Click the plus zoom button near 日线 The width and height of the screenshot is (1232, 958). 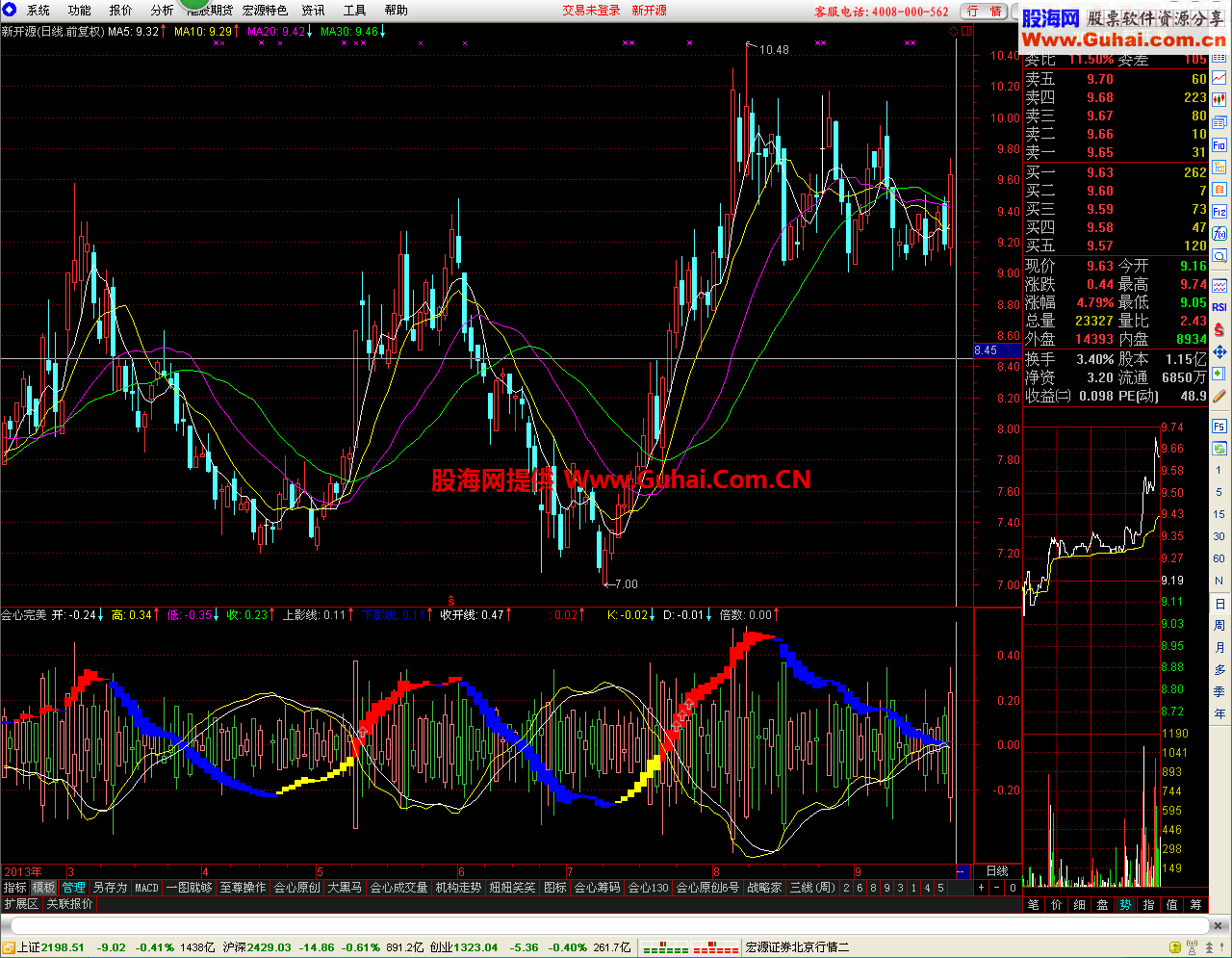click(982, 888)
